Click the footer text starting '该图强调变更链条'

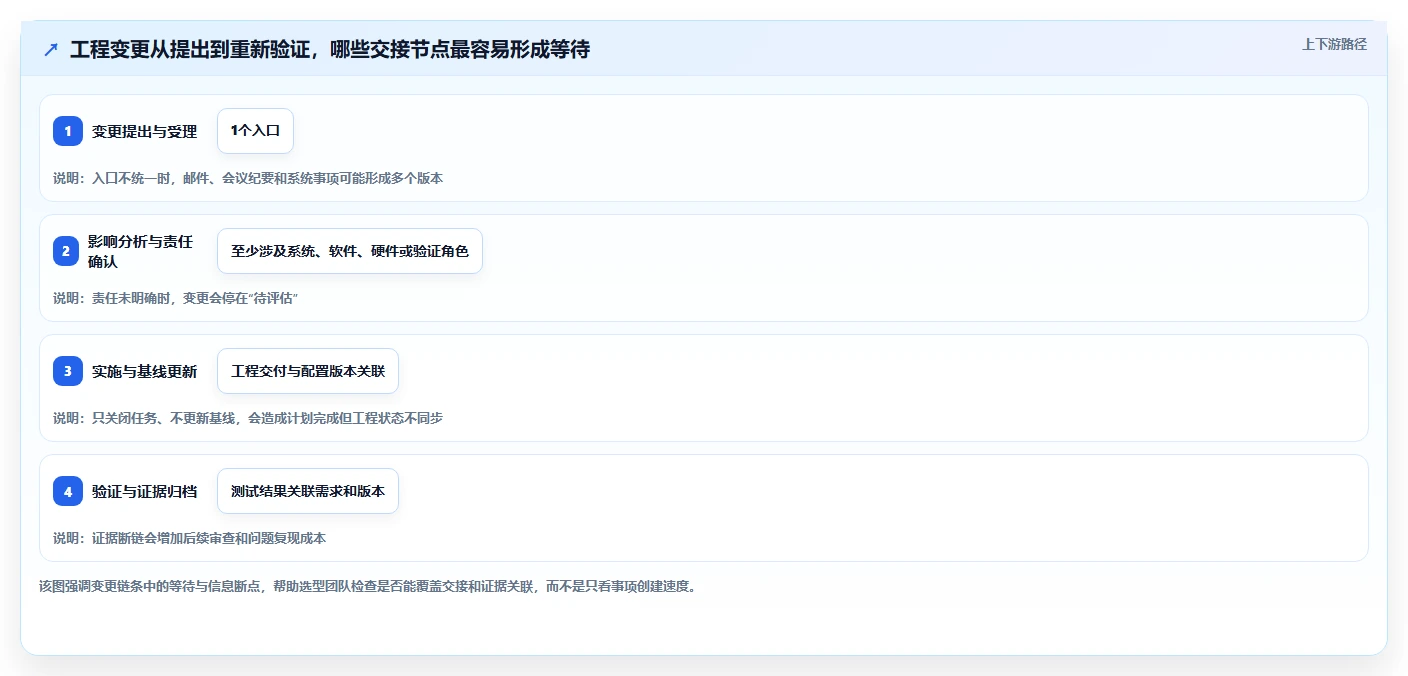tap(367, 586)
